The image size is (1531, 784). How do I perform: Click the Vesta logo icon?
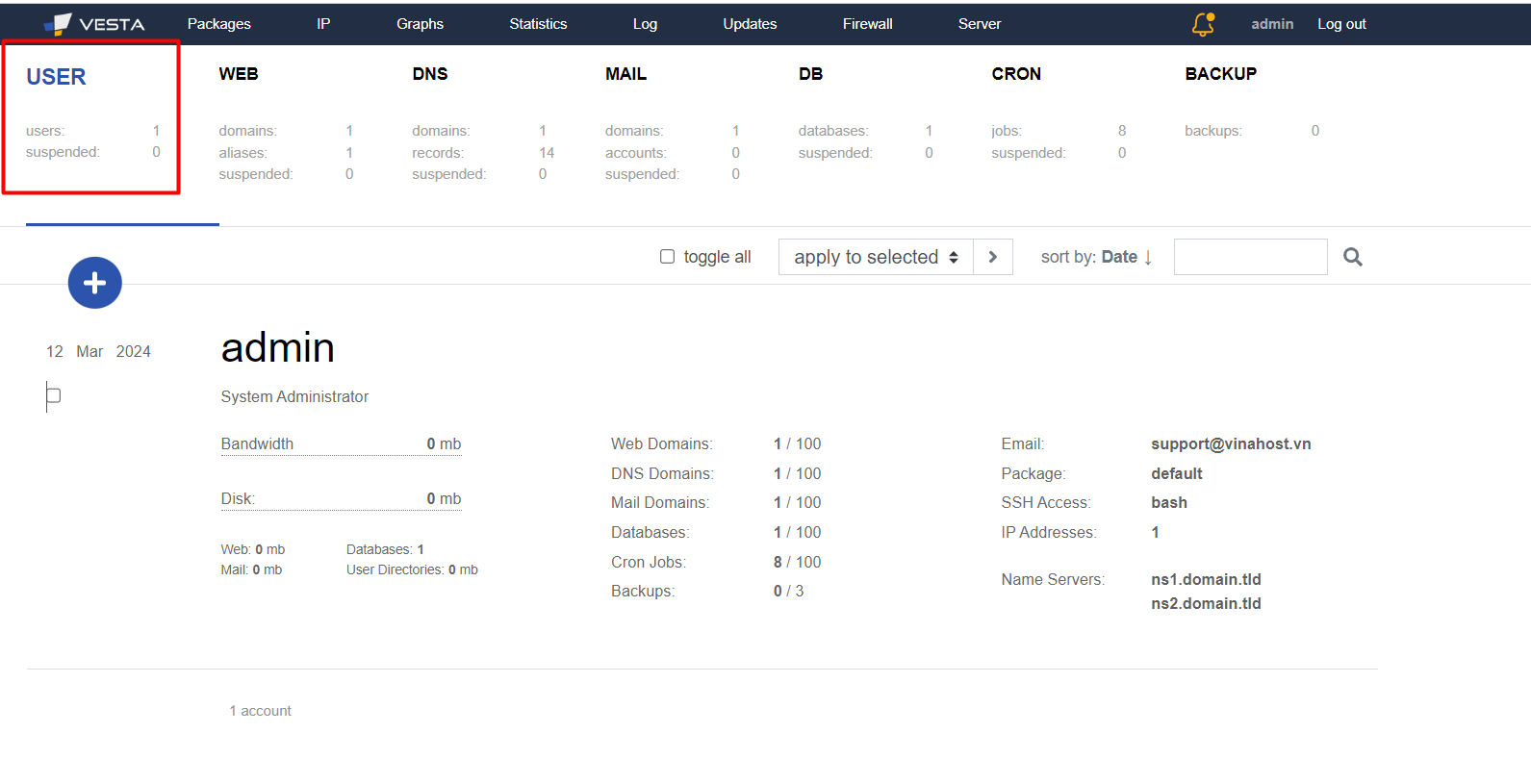(x=60, y=24)
